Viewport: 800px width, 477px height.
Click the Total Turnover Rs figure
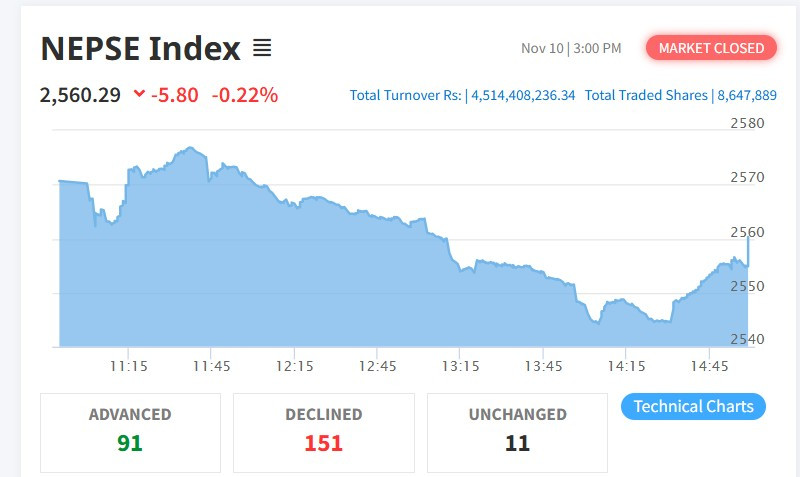pos(463,96)
